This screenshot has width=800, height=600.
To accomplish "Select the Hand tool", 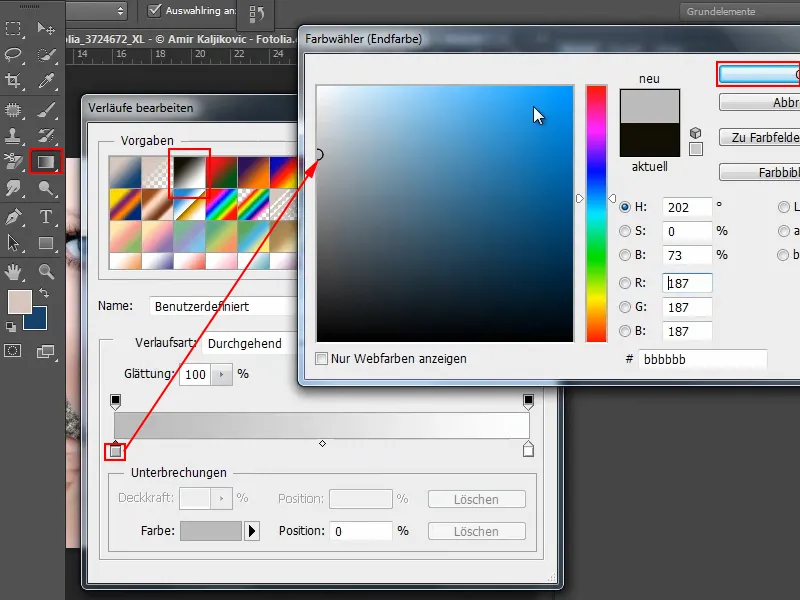I will tap(13, 272).
